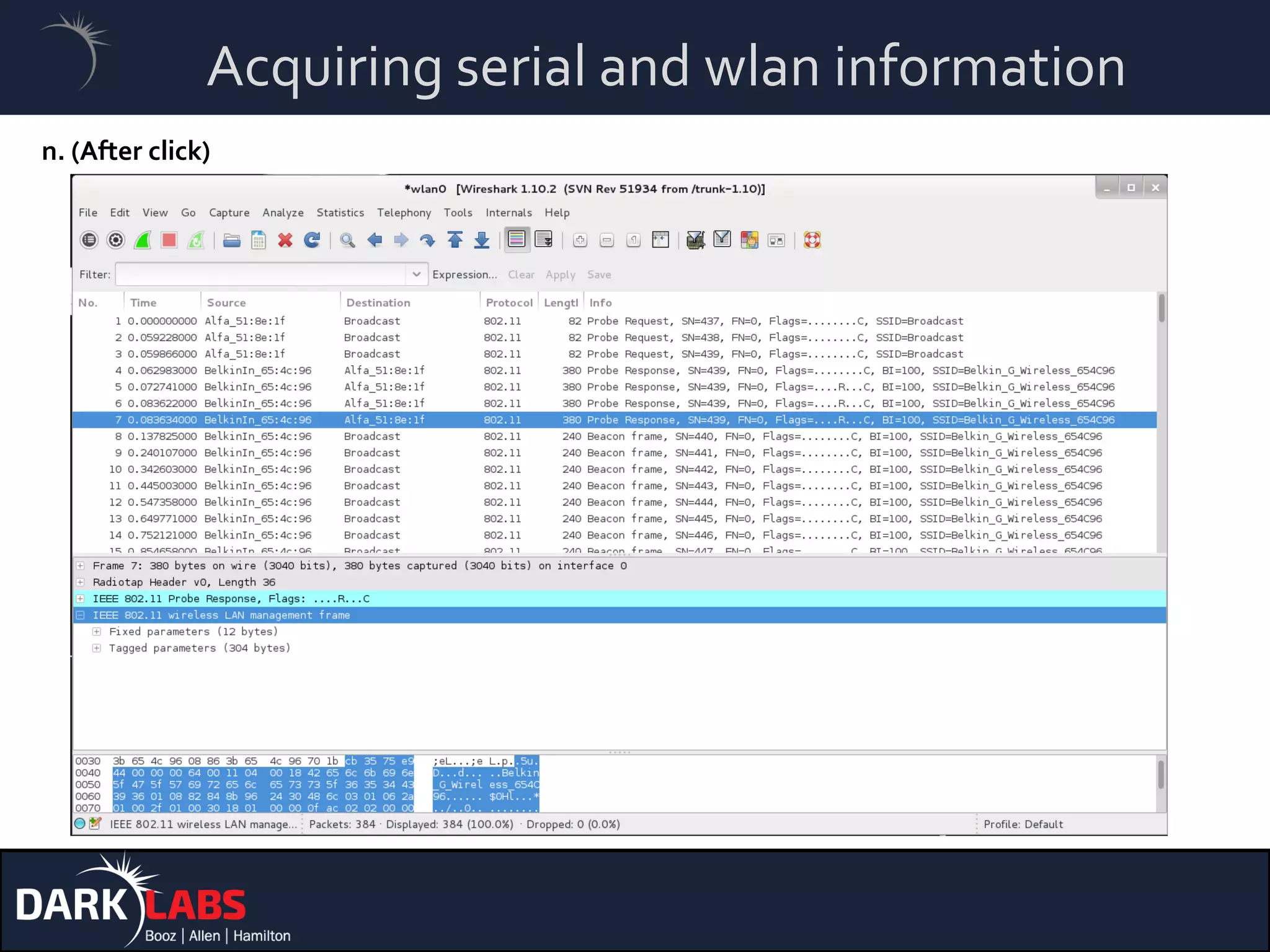Click expert info status circle
Image resolution: width=1270 pixels, height=952 pixels.
click(x=80, y=824)
